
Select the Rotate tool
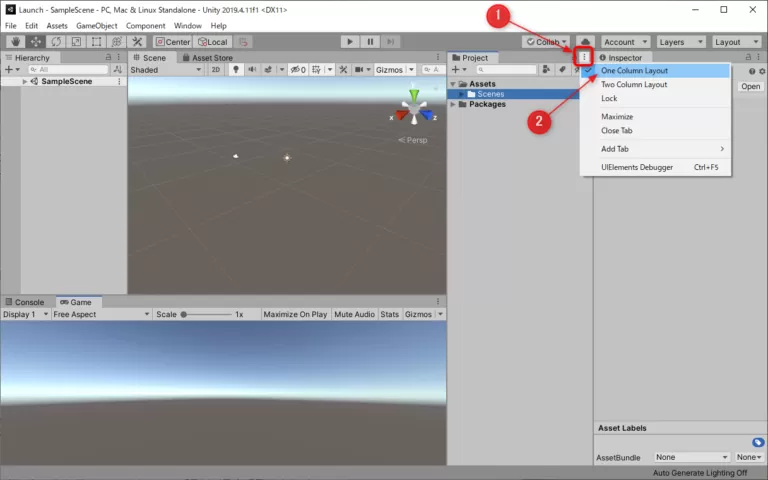click(x=56, y=42)
